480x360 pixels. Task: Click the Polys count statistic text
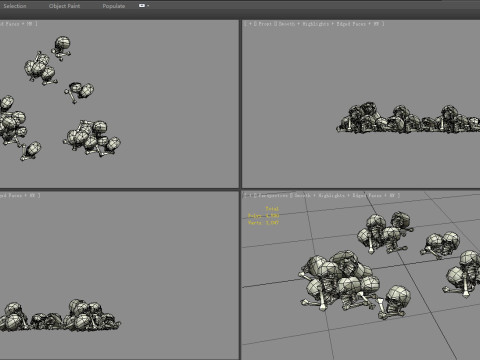pos(264,216)
